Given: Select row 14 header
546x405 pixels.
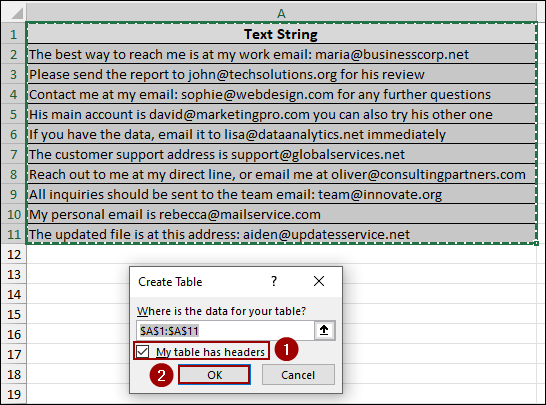Looking at the screenshot, I should pyautogui.click(x=14, y=295).
